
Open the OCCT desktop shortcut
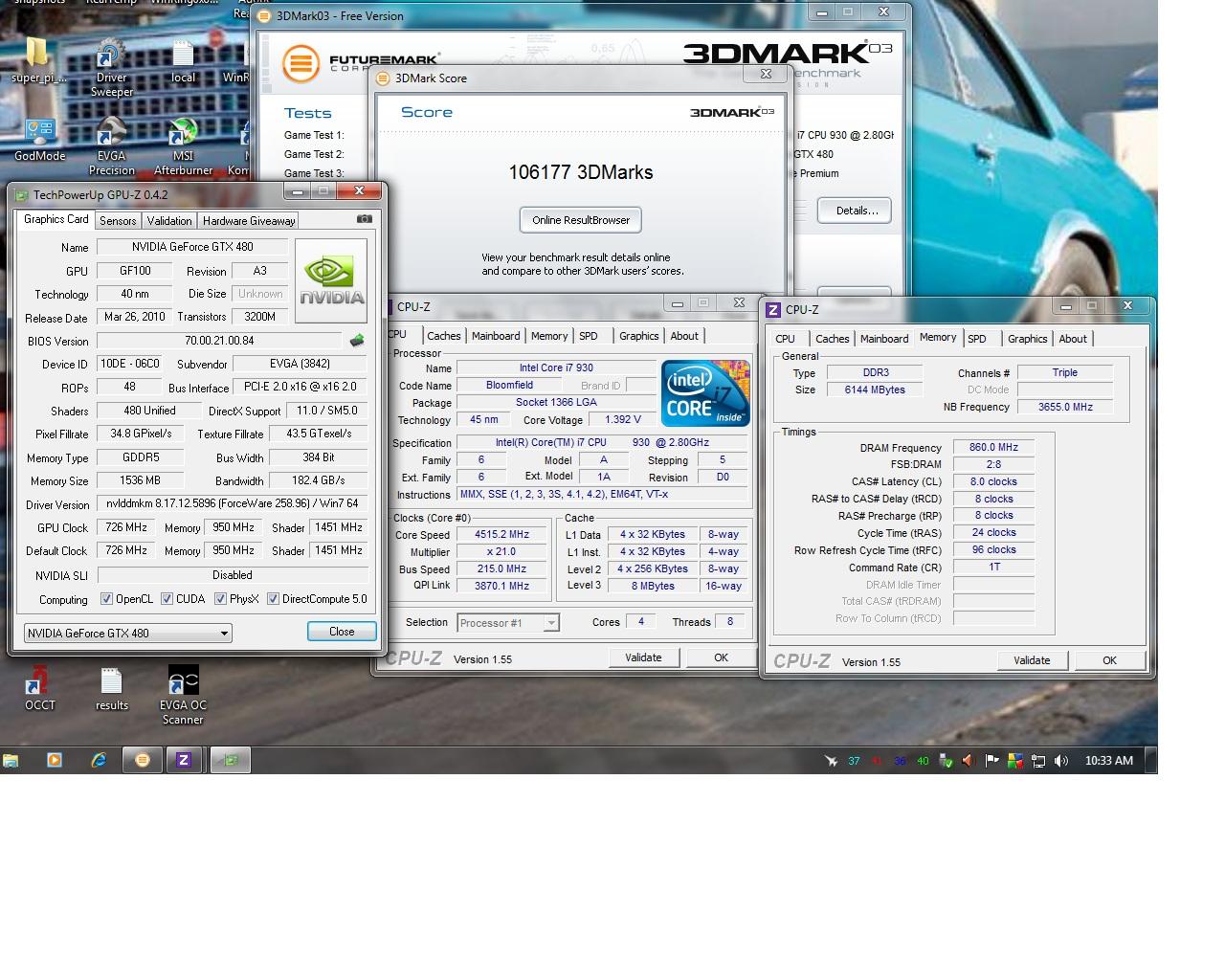pyautogui.click(x=40, y=689)
